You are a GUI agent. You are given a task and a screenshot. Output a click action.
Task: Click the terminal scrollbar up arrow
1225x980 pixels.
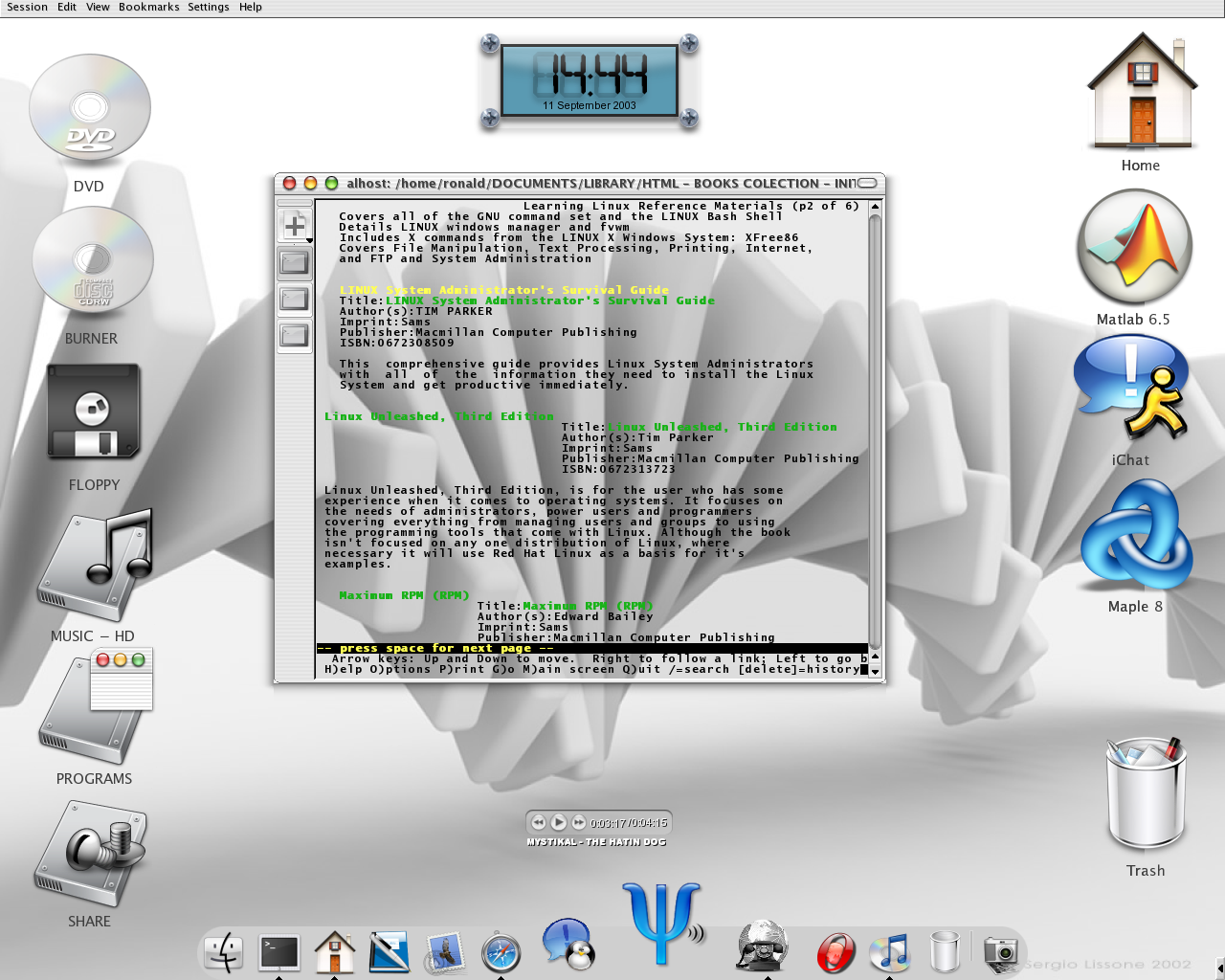click(875, 206)
